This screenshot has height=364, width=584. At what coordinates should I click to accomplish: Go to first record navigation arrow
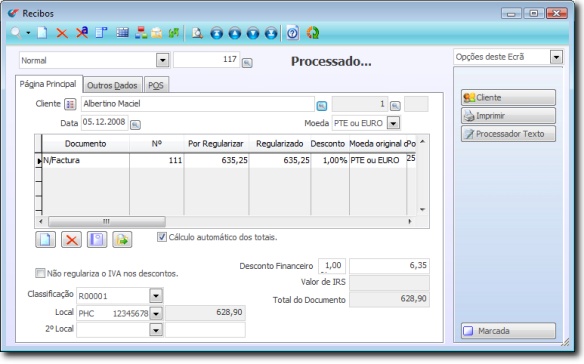216,33
